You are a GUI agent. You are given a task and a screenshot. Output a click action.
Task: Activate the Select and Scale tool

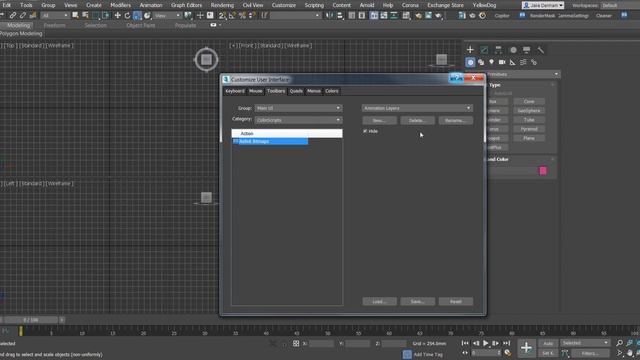pyautogui.click(x=137, y=16)
